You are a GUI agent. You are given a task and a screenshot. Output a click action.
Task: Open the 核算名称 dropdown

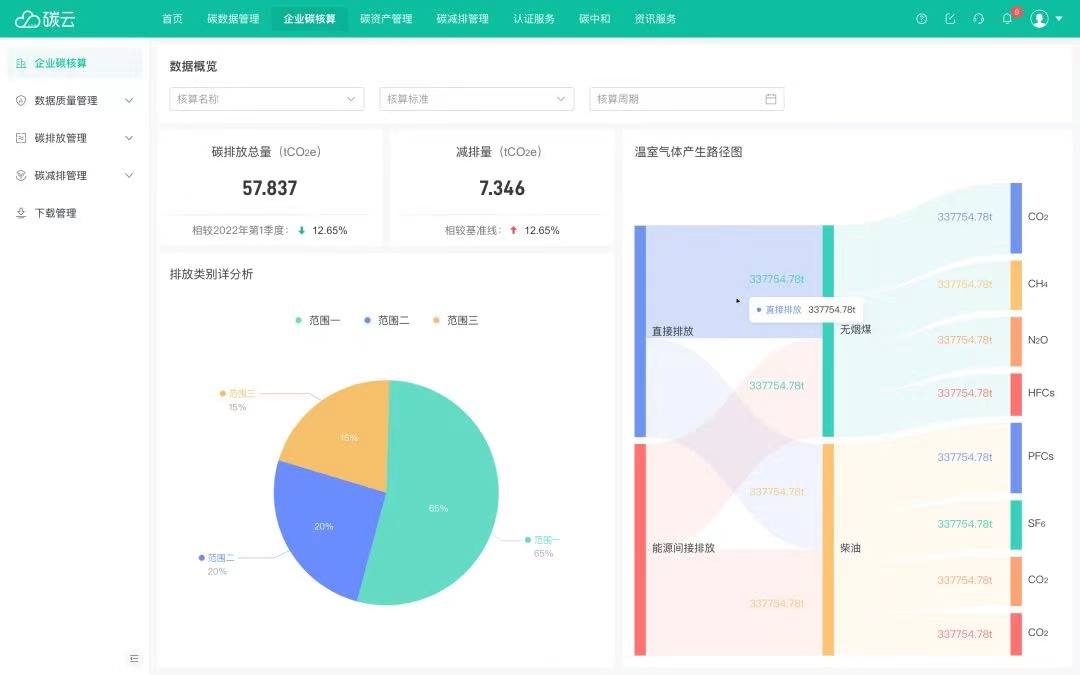[x=267, y=99]
